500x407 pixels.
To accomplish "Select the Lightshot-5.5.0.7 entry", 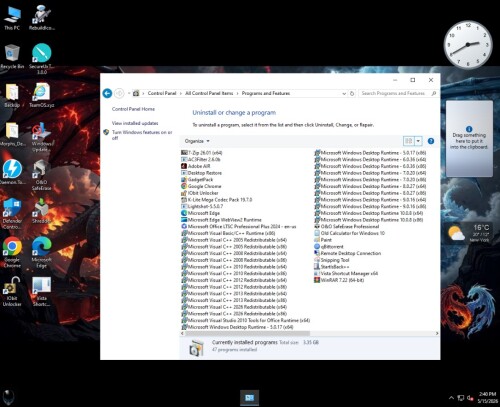I will pos(202,206).
